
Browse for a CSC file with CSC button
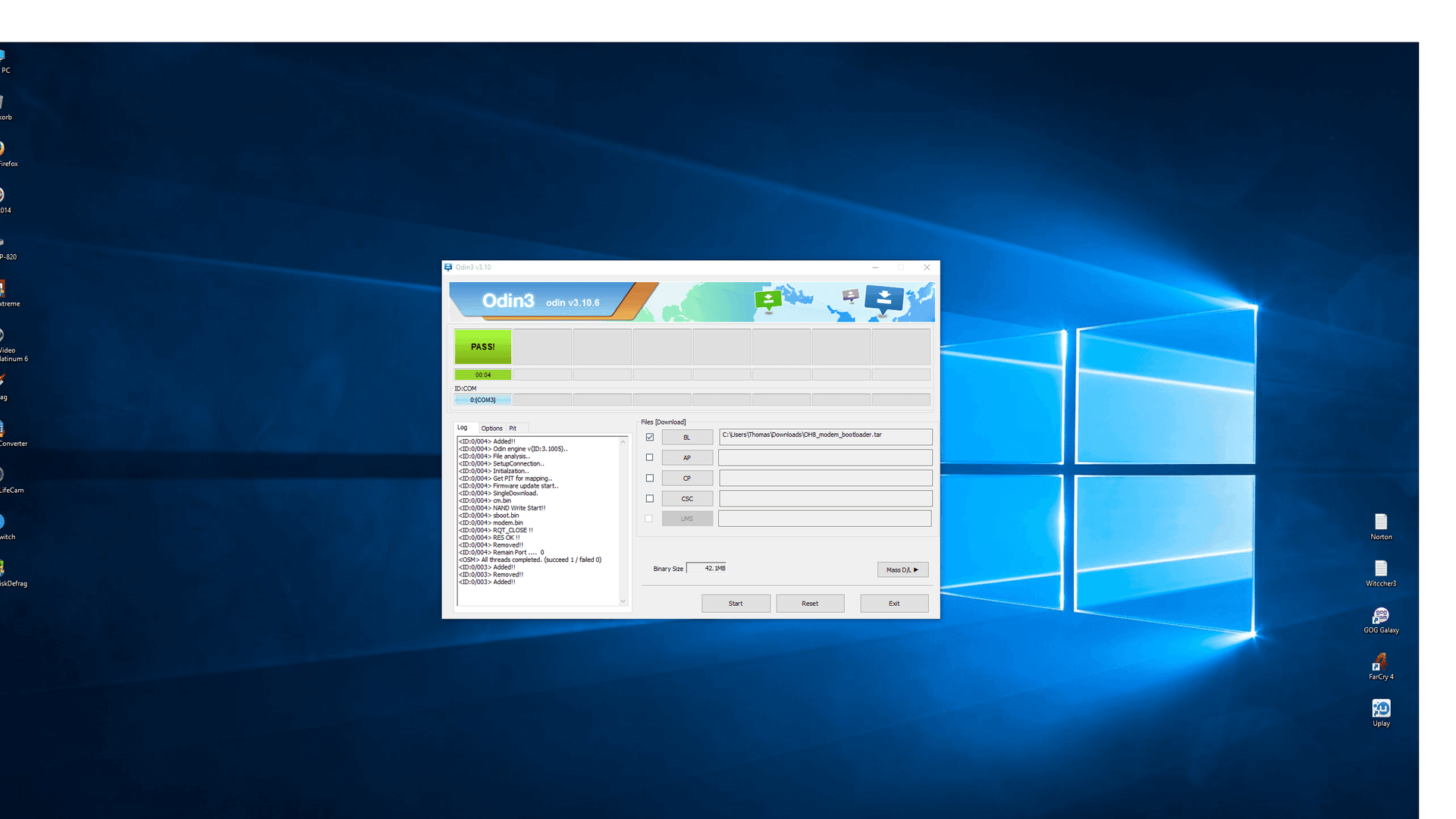[687, 499]
